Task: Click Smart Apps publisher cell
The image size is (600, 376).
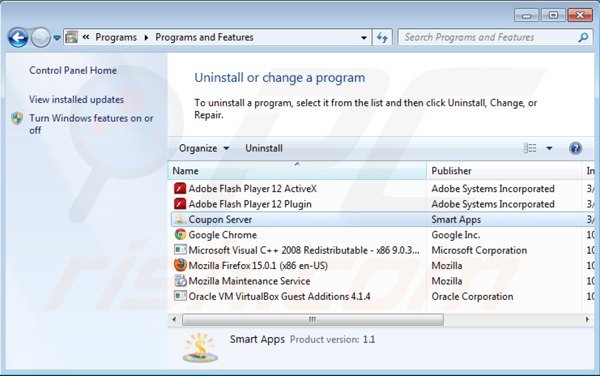Action: click(x=456, y=220)
